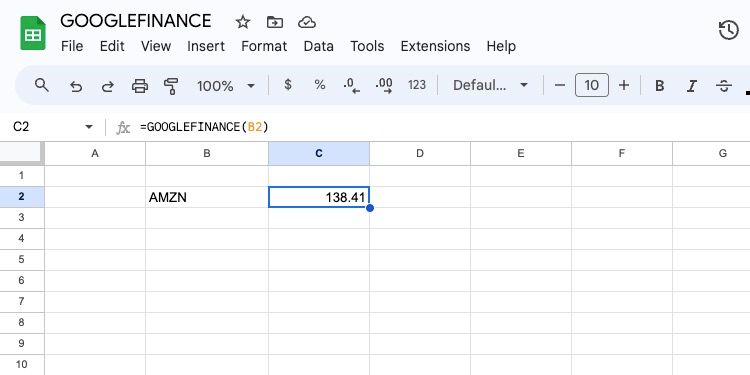Decrease decimal places
Image resolution: width=750 pixels, height=375 pixels.
[x=352, y=86]
